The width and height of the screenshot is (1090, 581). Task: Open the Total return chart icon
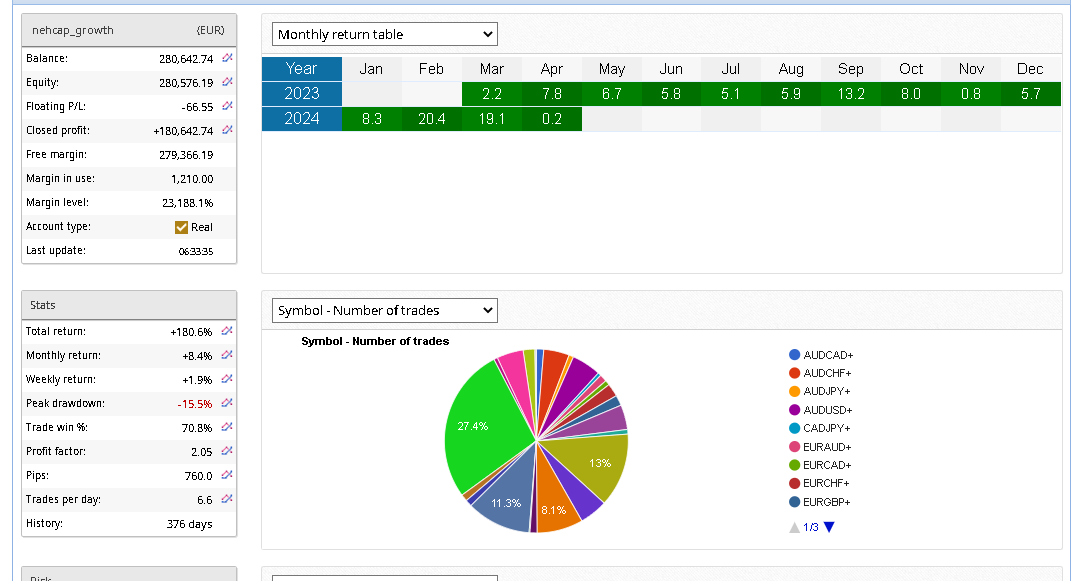[227, 331]
